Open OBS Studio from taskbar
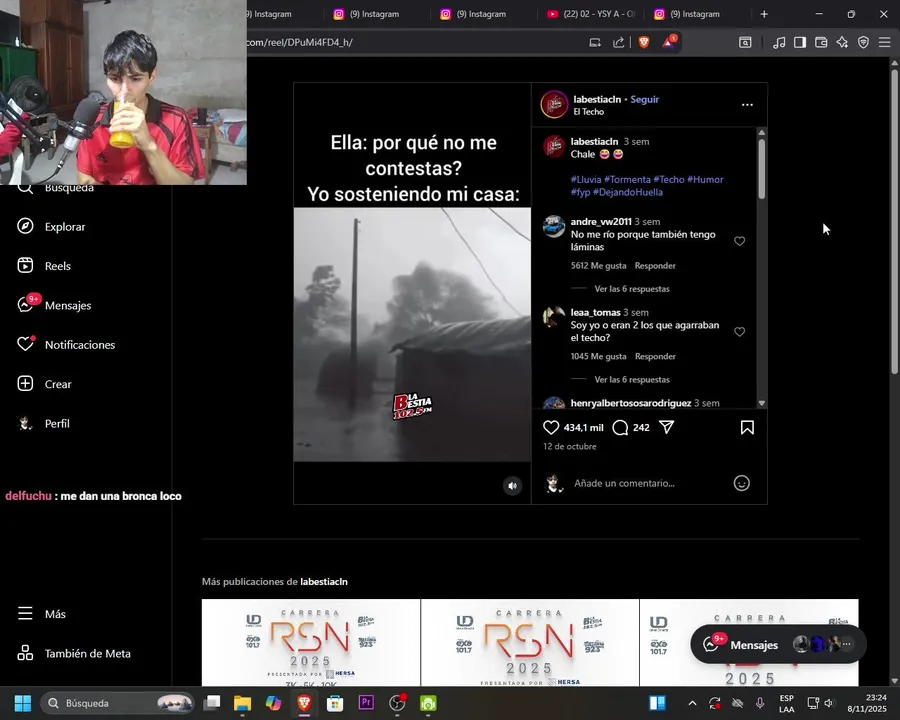This screenshot has height=720, width=900. click(x=397, y=703)
